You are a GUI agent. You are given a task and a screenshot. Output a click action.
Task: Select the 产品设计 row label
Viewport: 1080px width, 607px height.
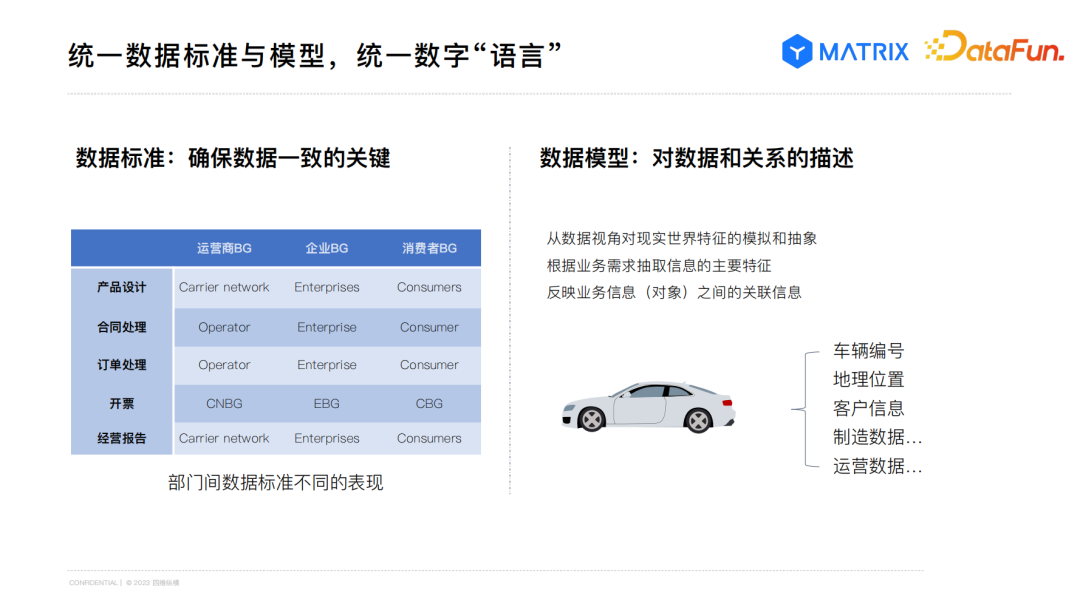coord(122,287)
